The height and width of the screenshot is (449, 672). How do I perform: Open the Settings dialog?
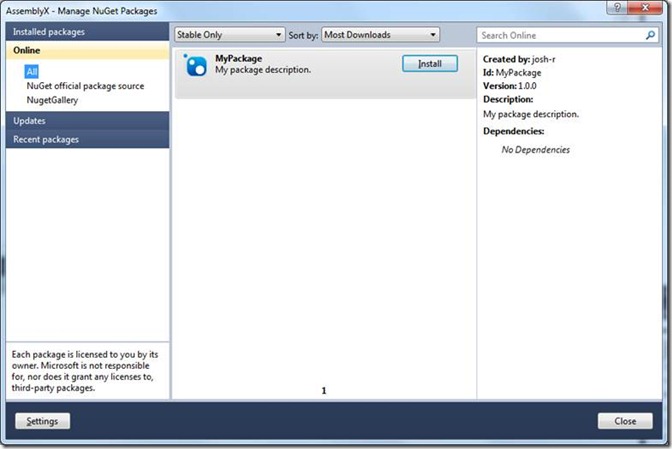42,421
